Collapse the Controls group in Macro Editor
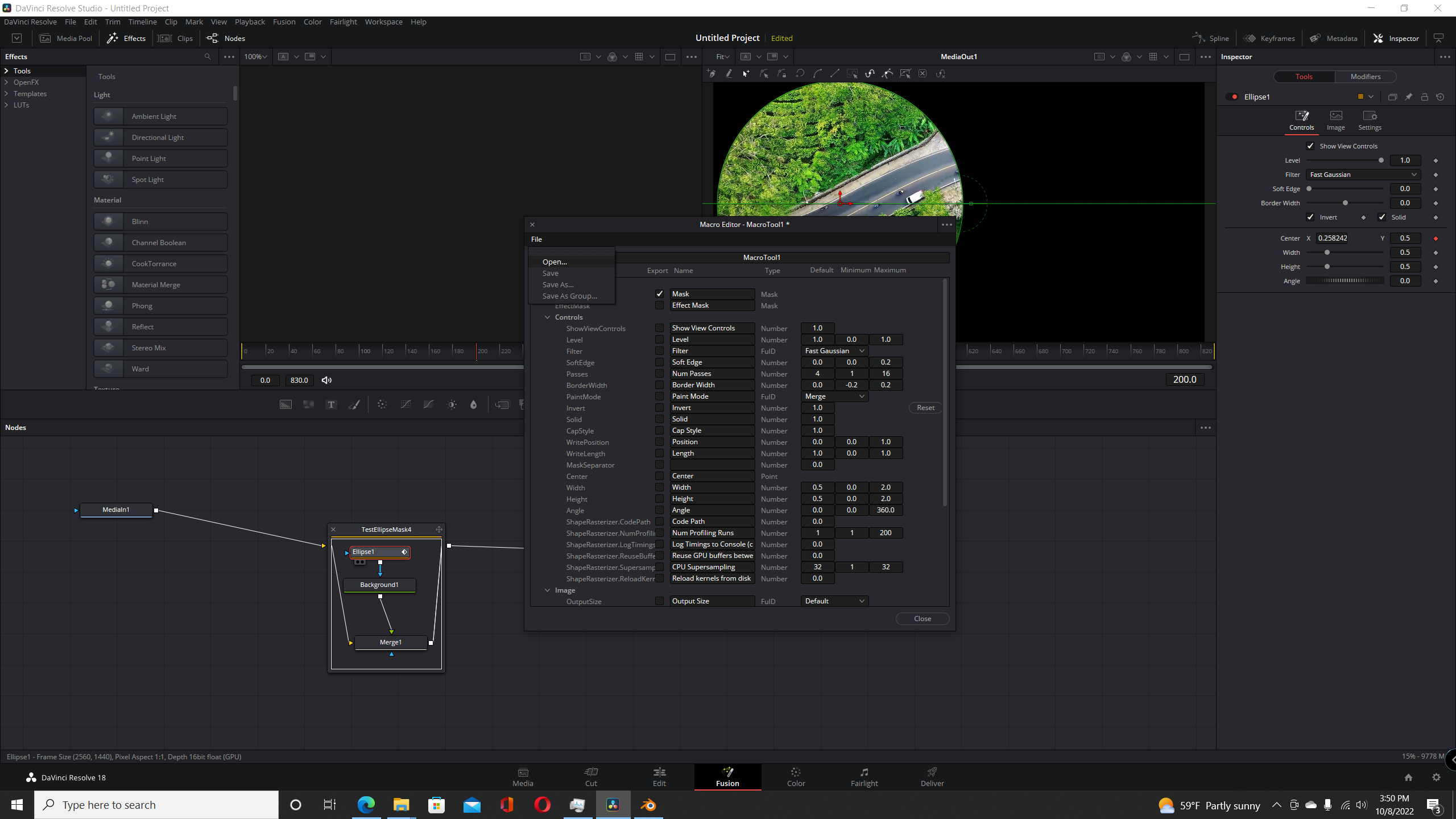This screenshot has width=1456, height=819. 547,317
